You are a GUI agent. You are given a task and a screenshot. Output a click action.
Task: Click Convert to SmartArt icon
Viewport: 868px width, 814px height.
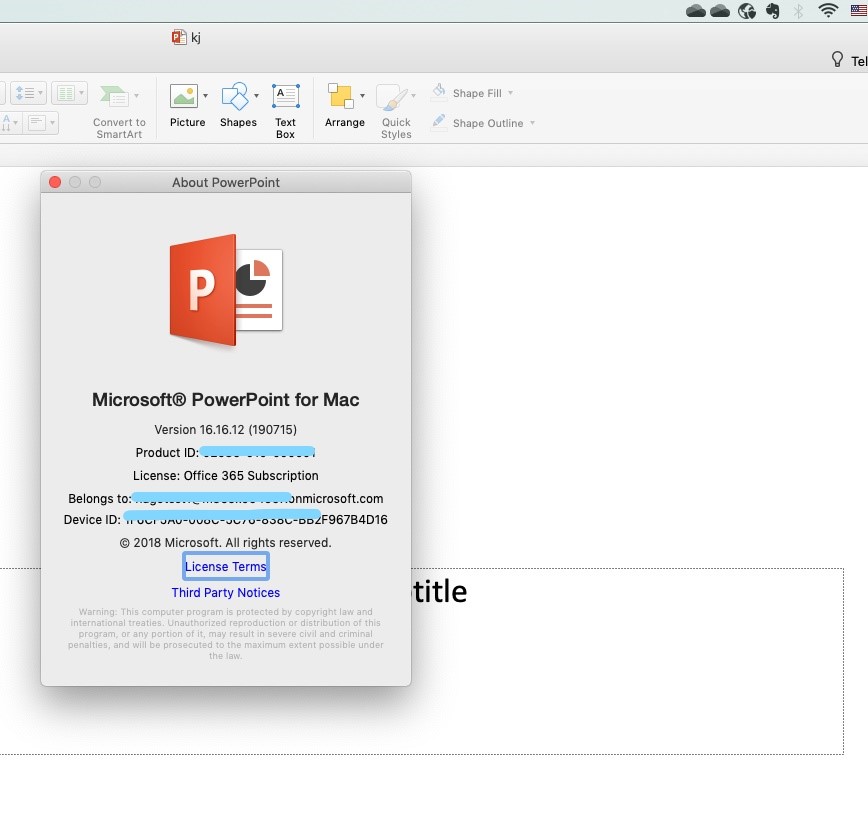pos(115,96)
